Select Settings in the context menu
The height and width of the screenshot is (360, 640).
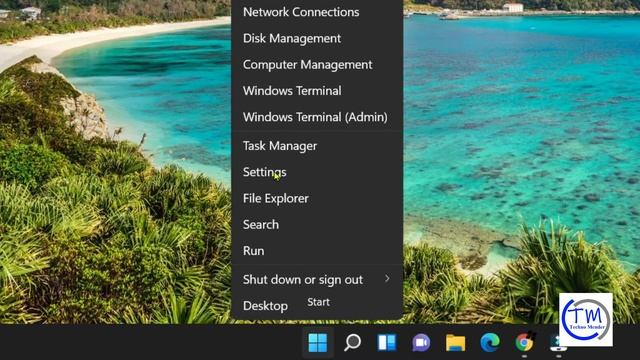click(x=317, y=172)
